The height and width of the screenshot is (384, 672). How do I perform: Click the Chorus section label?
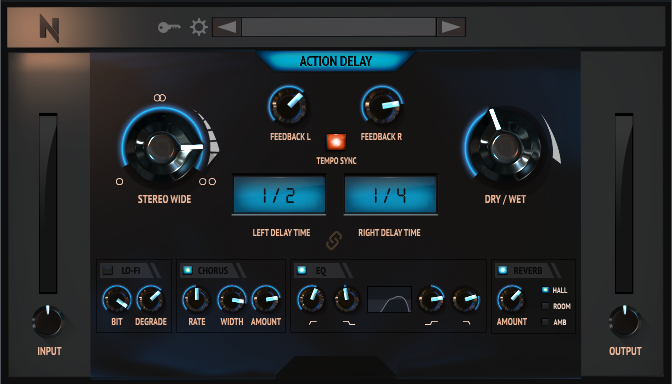coord(213,271)
